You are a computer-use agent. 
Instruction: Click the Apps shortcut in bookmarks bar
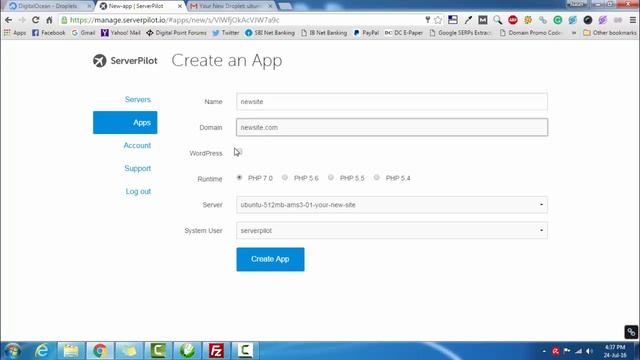[15, 33]
